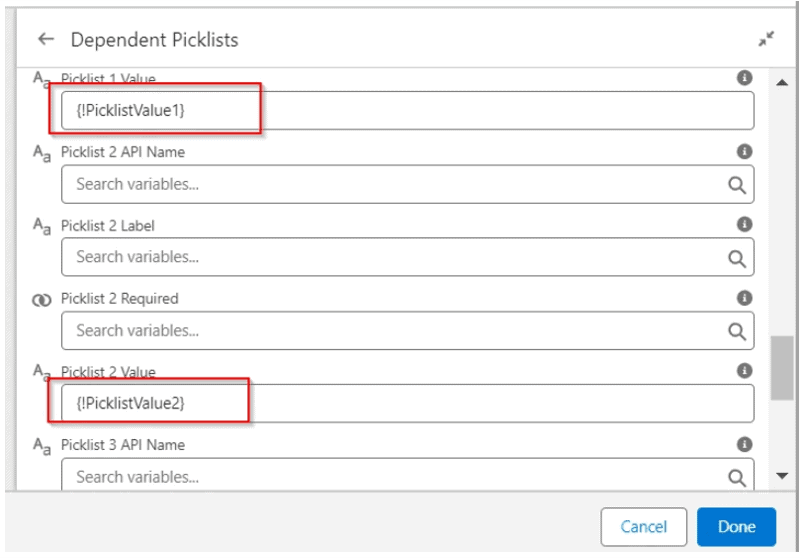Click search icon in Picklist 2 API Name field
Screen dimensions: 800x558
pos(737,185)
